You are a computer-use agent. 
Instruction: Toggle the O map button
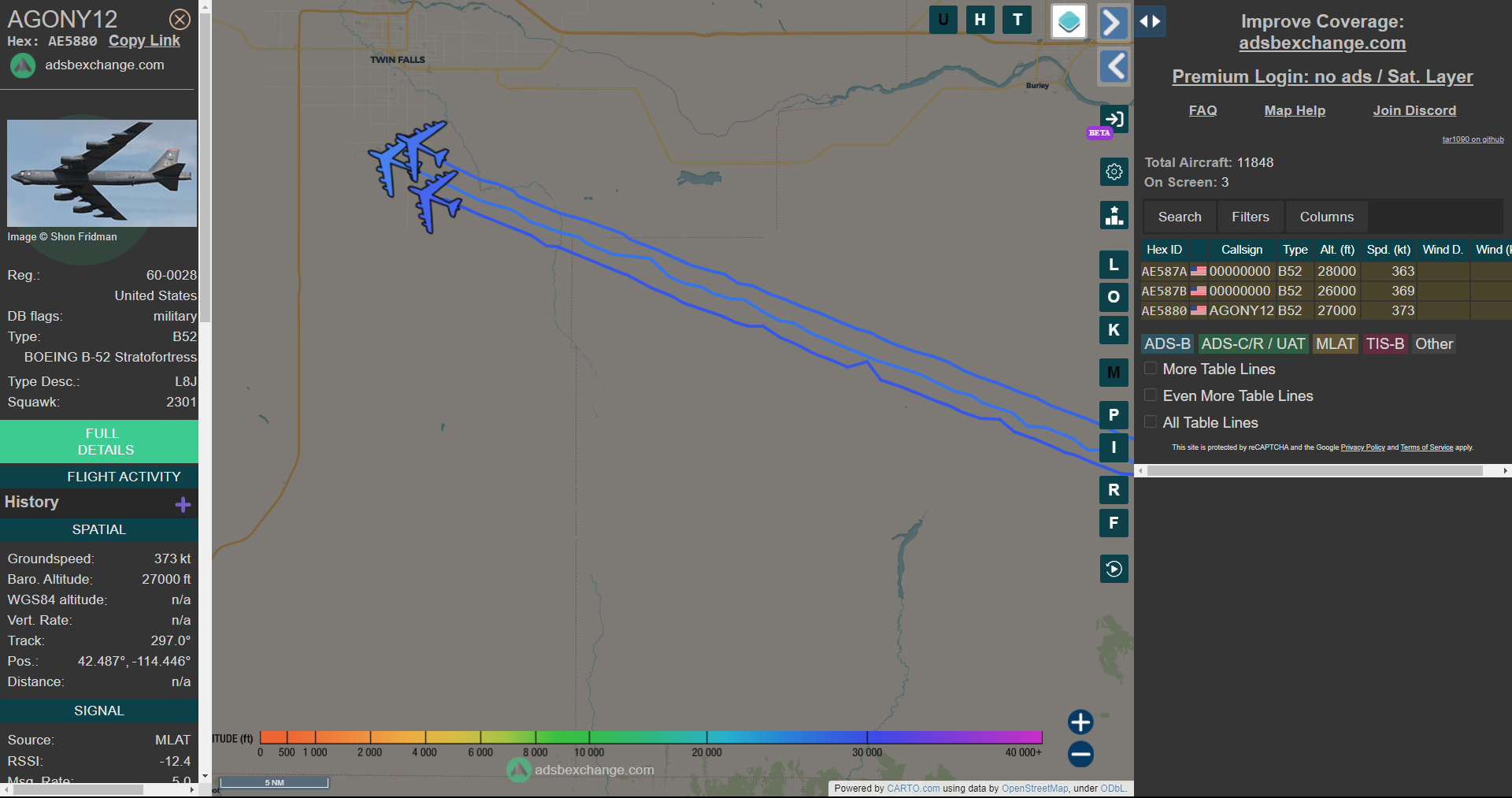[1114, 297]
